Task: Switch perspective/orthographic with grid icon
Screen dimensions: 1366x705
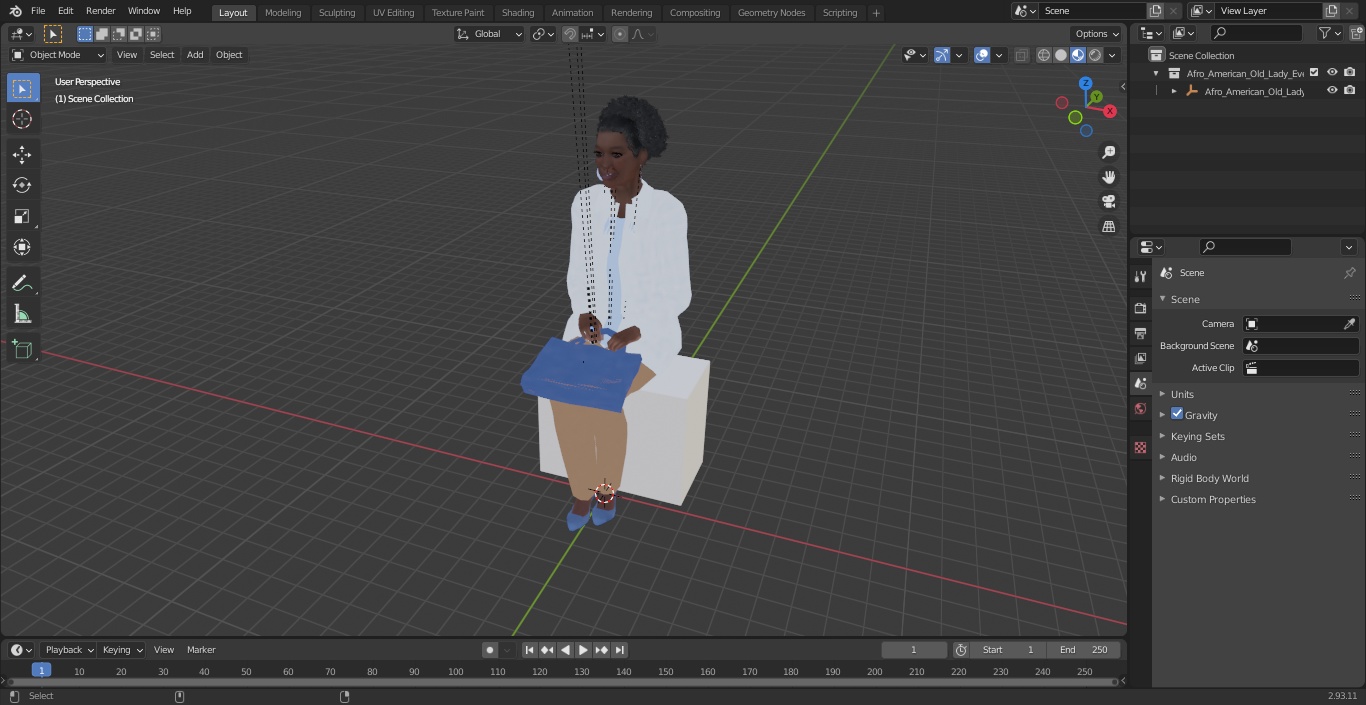Action: coord(1109,227)
